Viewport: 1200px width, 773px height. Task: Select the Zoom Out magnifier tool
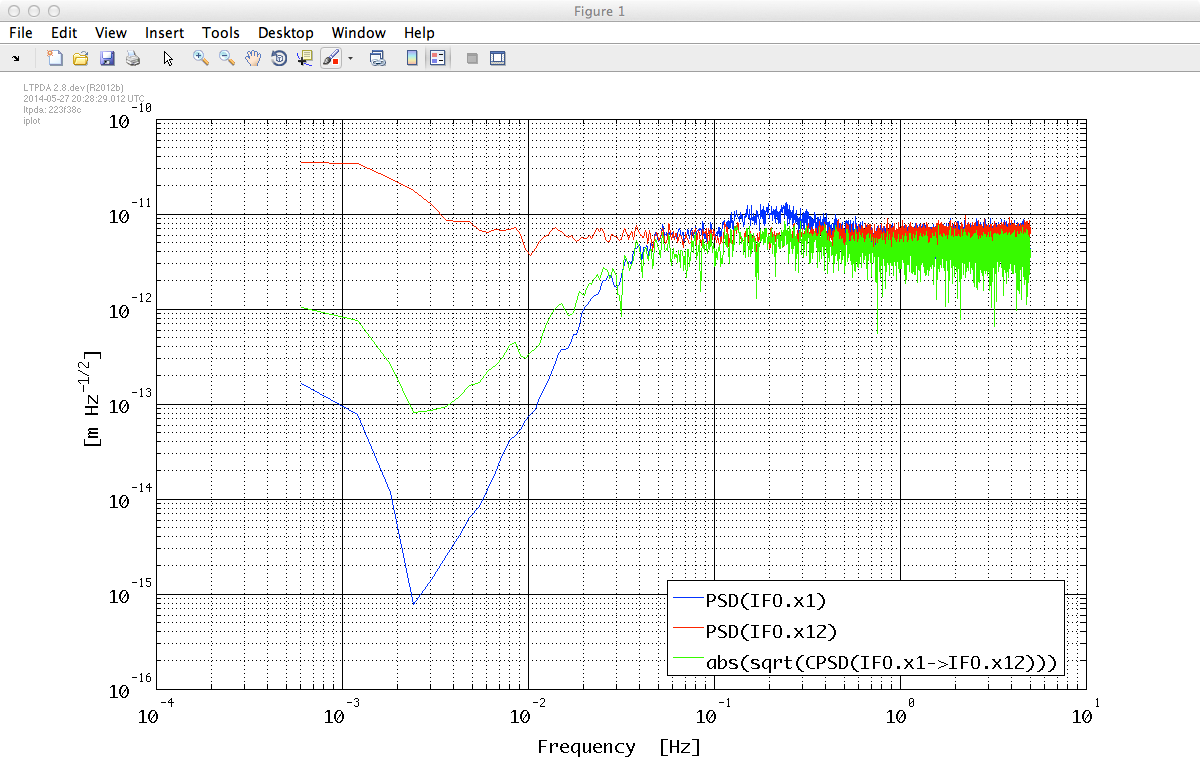click(x=227, y=58)
